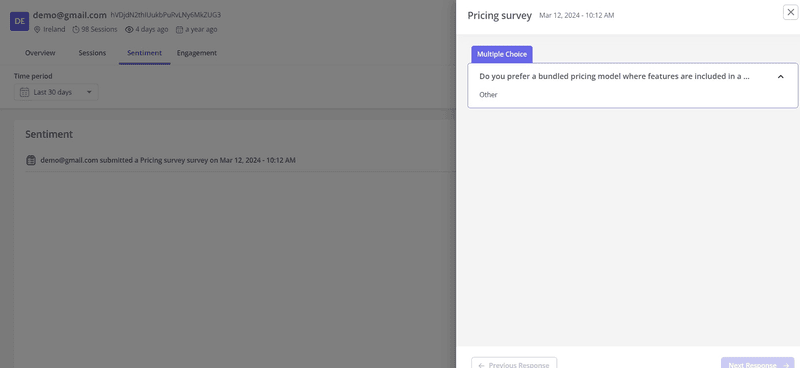
Task: Click the Ireland location pin icon
Action: (37, 30)
